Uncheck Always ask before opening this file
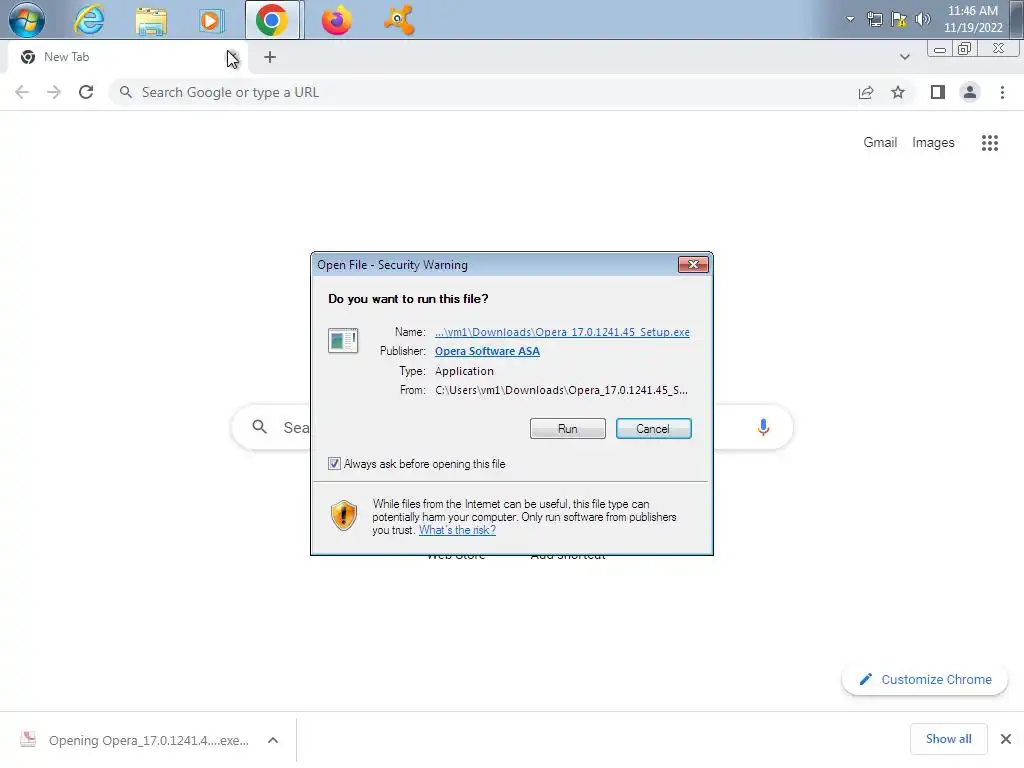This screenshot has width=1024, height=768. (x=334, y=464)
